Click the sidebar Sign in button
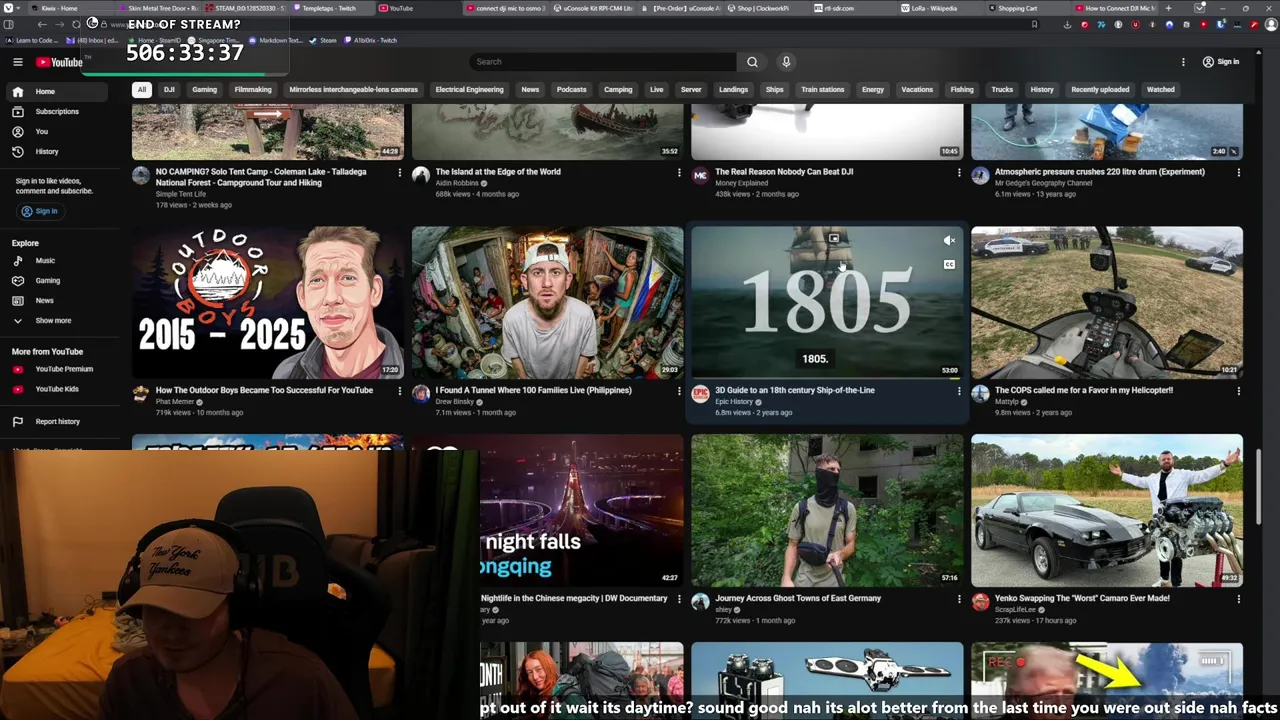Viewport: 1280px width, 720px height. pyautogui.click(x=40, y=211)
